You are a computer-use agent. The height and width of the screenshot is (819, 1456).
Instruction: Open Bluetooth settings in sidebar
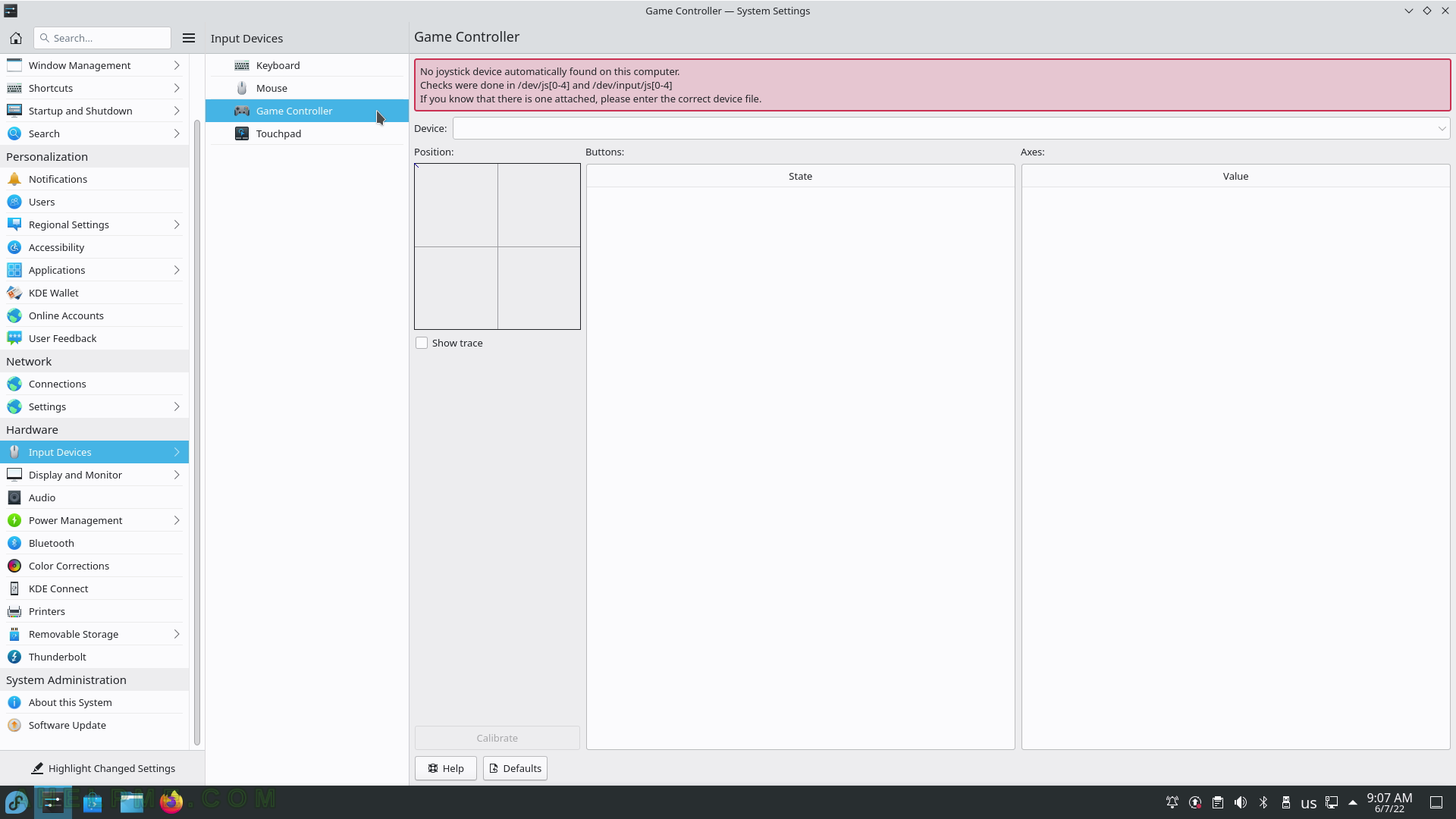coord(94,543)
